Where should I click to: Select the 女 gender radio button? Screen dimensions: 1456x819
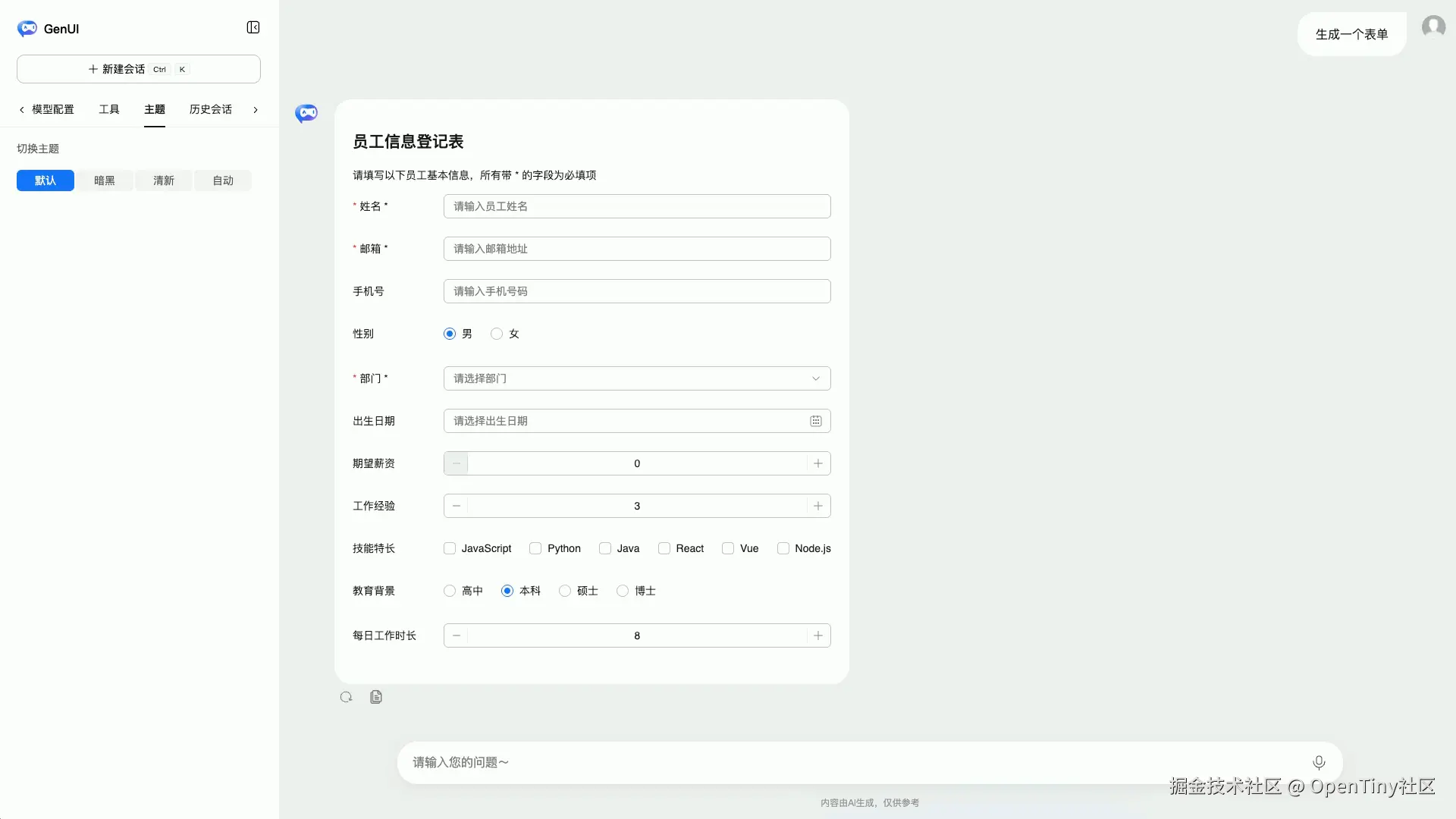pos(497,334)
